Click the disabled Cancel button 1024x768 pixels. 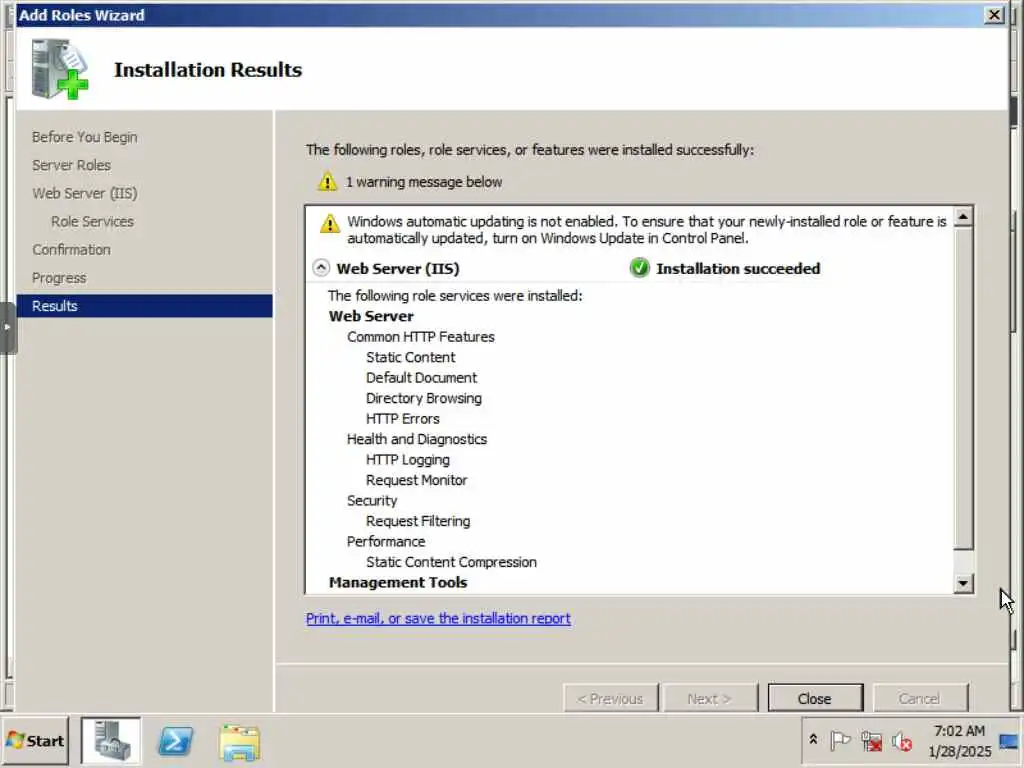(x=920, y=698)
